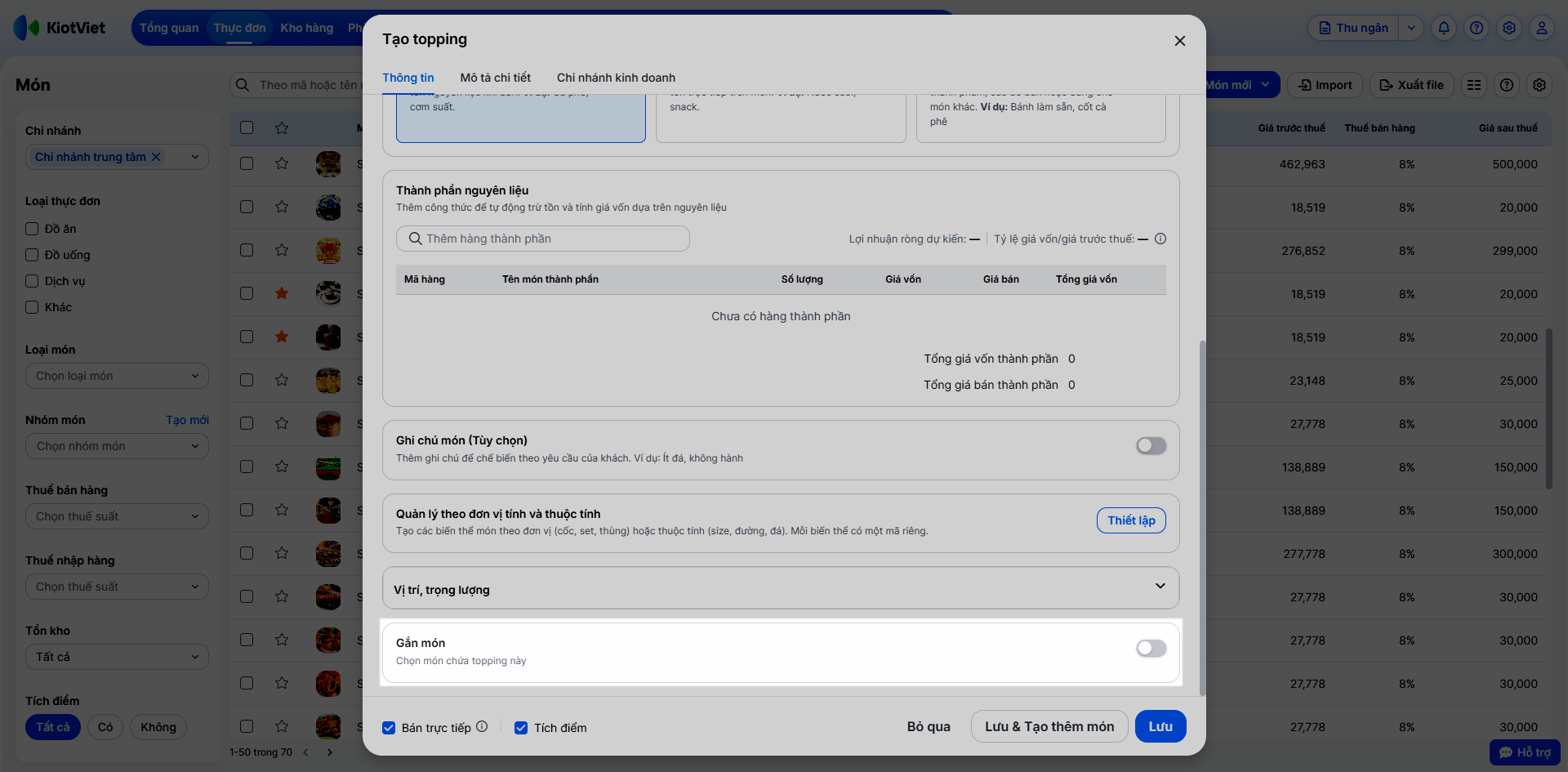1568x772 pixels.
Task: Check the Đồ uống filter checkbox
Action: point(32,255)
